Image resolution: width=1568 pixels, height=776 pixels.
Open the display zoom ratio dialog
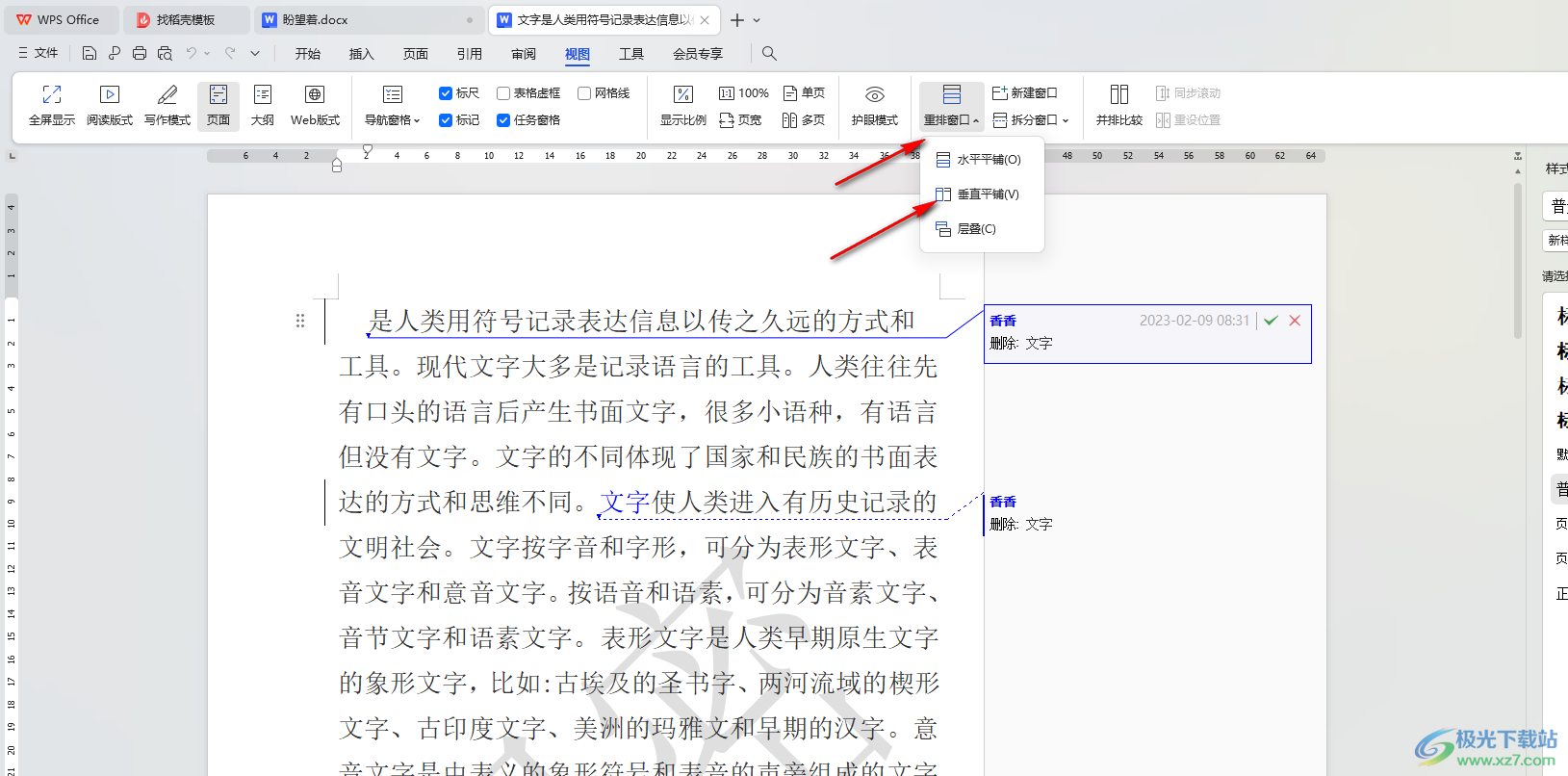point(682,105)
